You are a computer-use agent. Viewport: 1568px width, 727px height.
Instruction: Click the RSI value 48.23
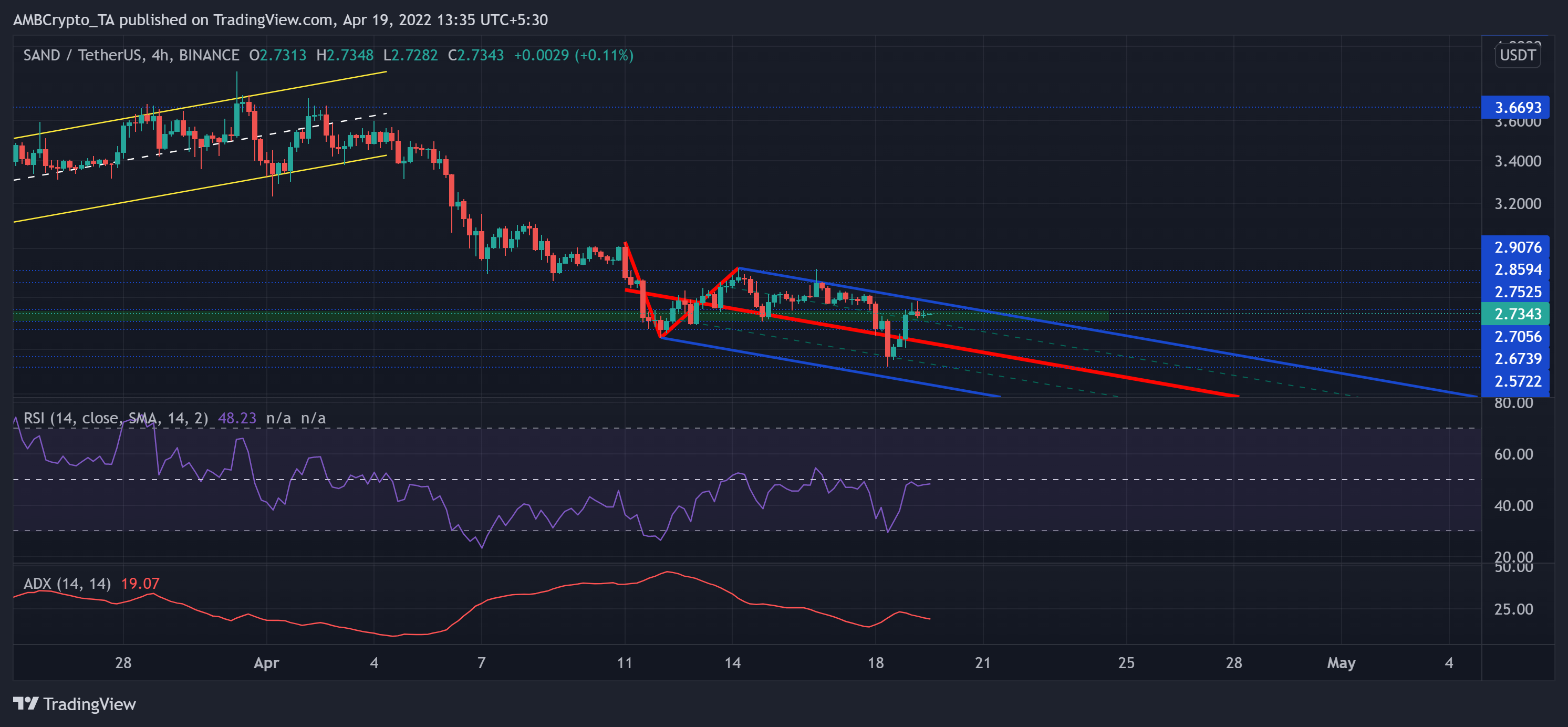(239, 418)
